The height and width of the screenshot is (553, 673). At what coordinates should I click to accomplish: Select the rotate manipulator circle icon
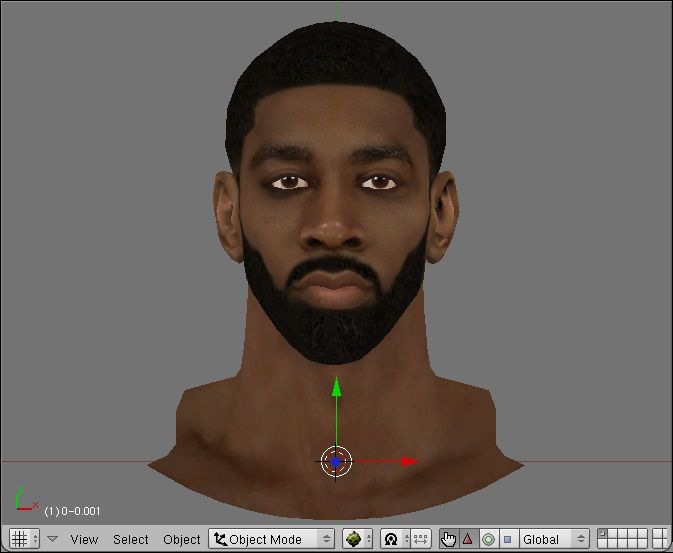tap(488, 539)
